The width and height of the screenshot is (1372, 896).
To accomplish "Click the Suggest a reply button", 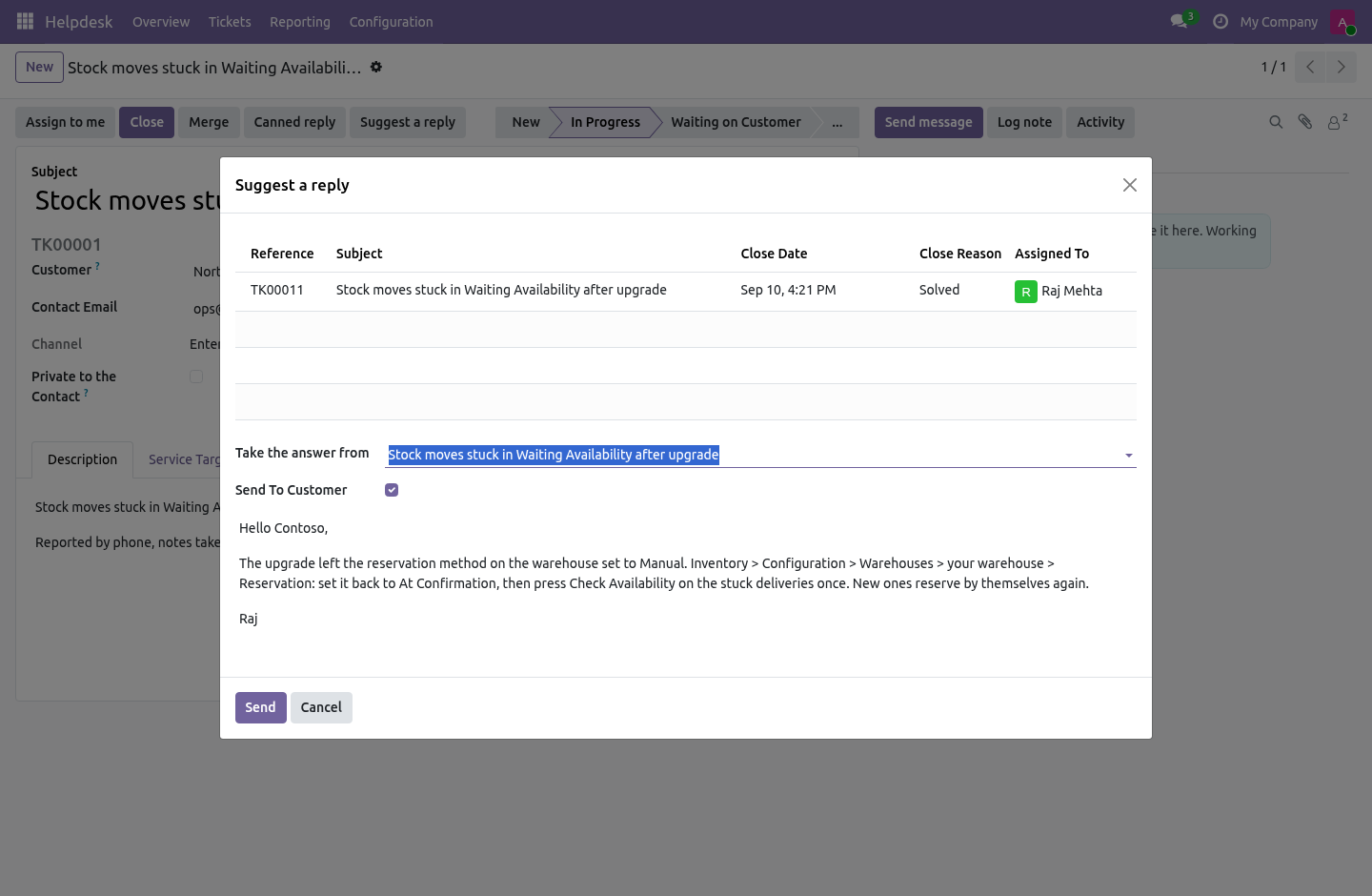I will pyautogui.click(x=408, y=122).
